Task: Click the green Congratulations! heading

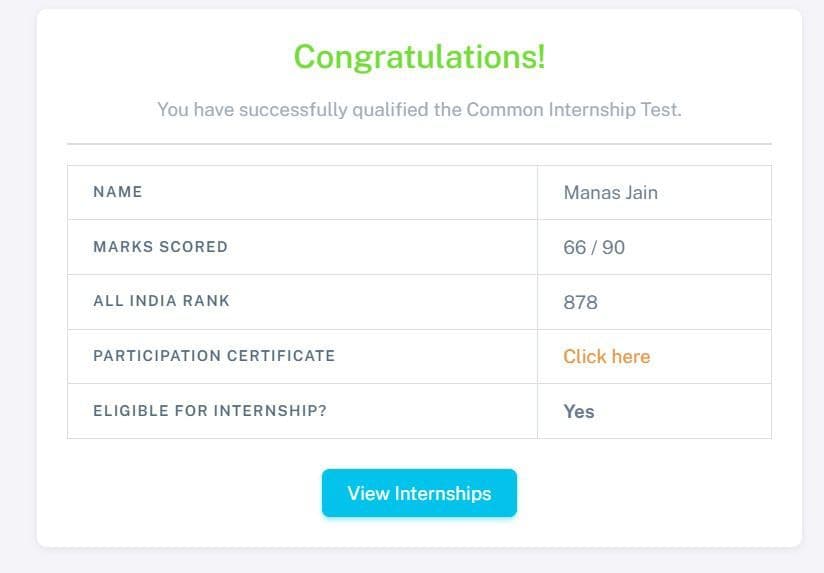Action: [419, 56]
